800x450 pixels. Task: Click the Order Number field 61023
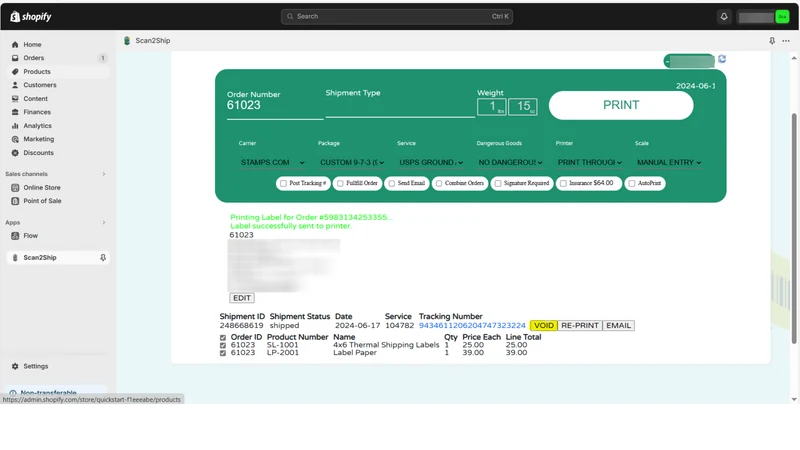click(x=275, y=106)
